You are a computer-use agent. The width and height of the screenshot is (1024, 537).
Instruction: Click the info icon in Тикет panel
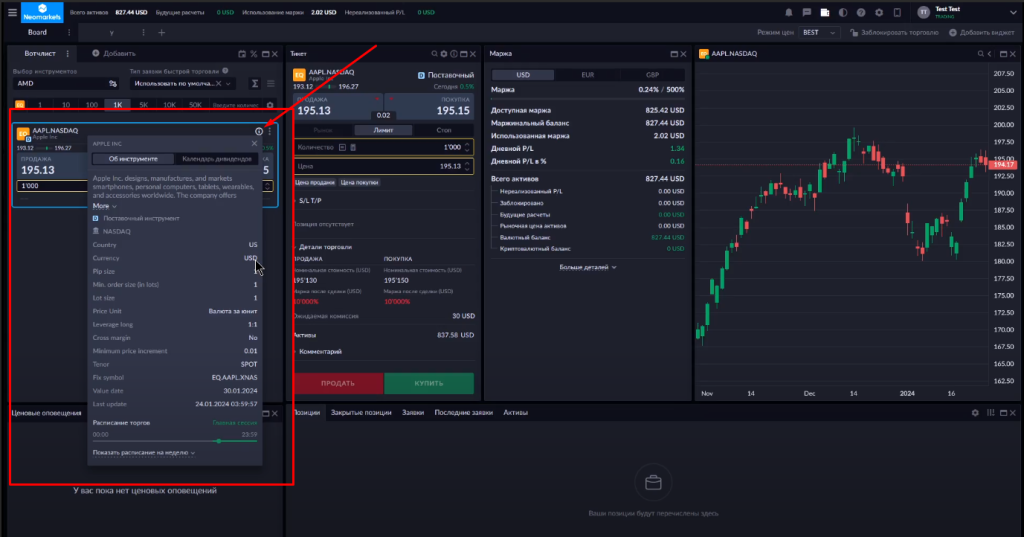coord(454,54)
